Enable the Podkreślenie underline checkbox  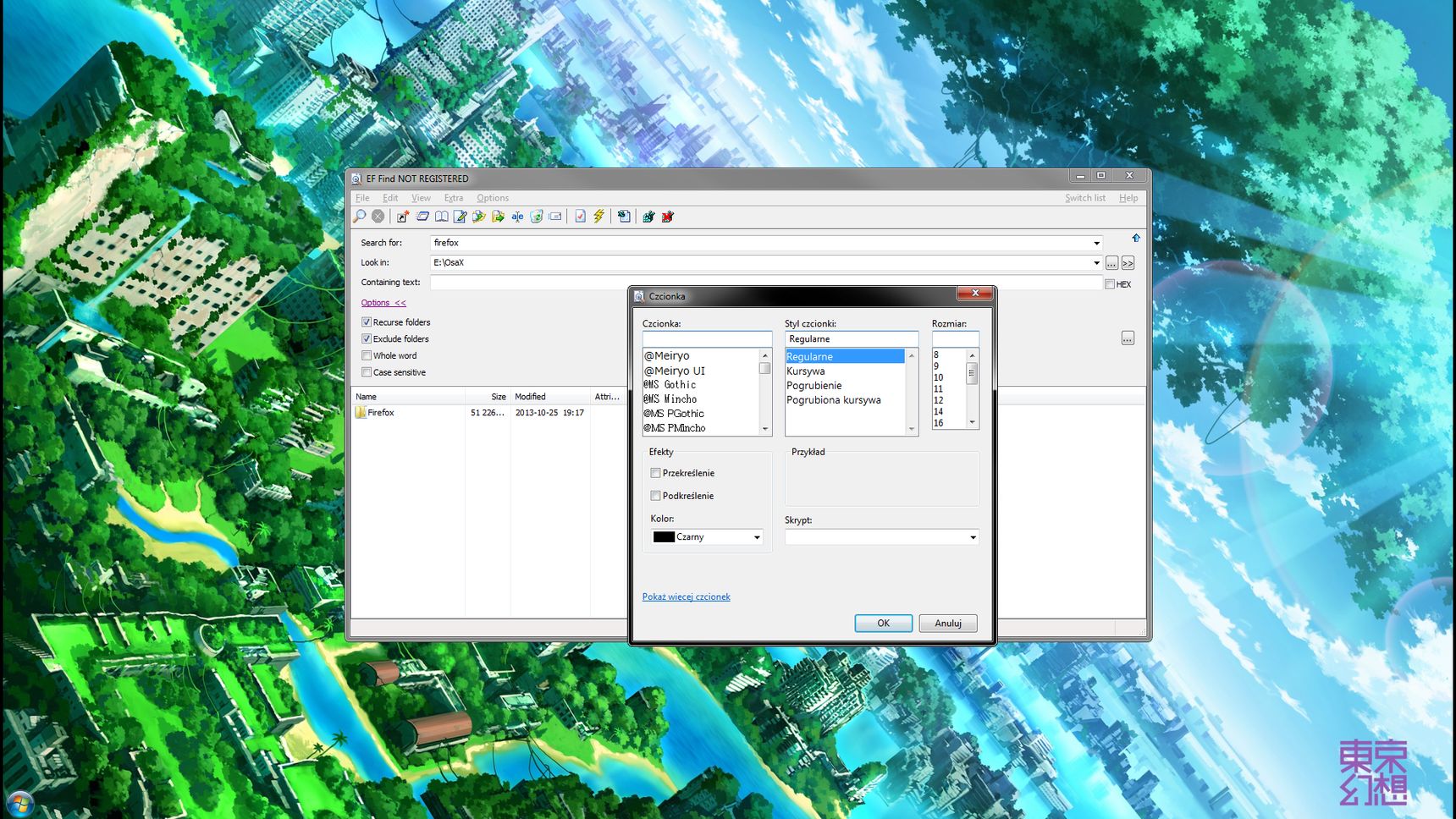click(x=655, y=496)
